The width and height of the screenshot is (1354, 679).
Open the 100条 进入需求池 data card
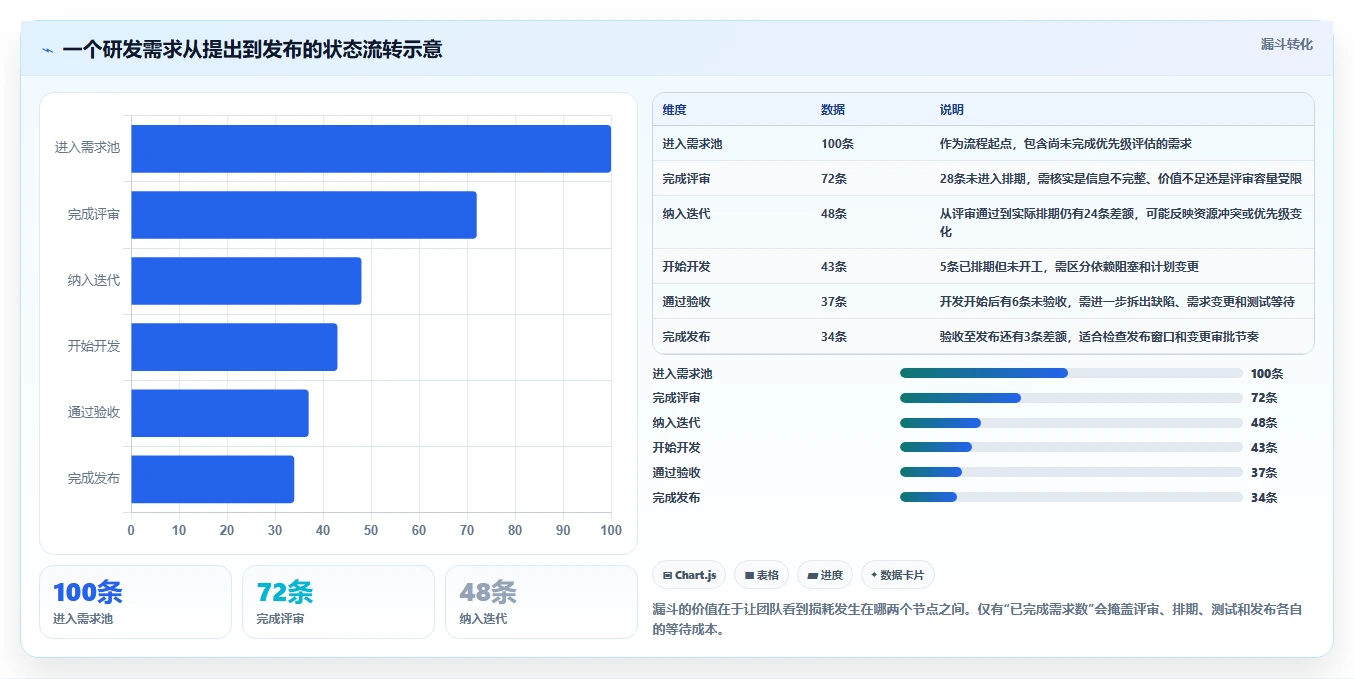coord(135,602)
